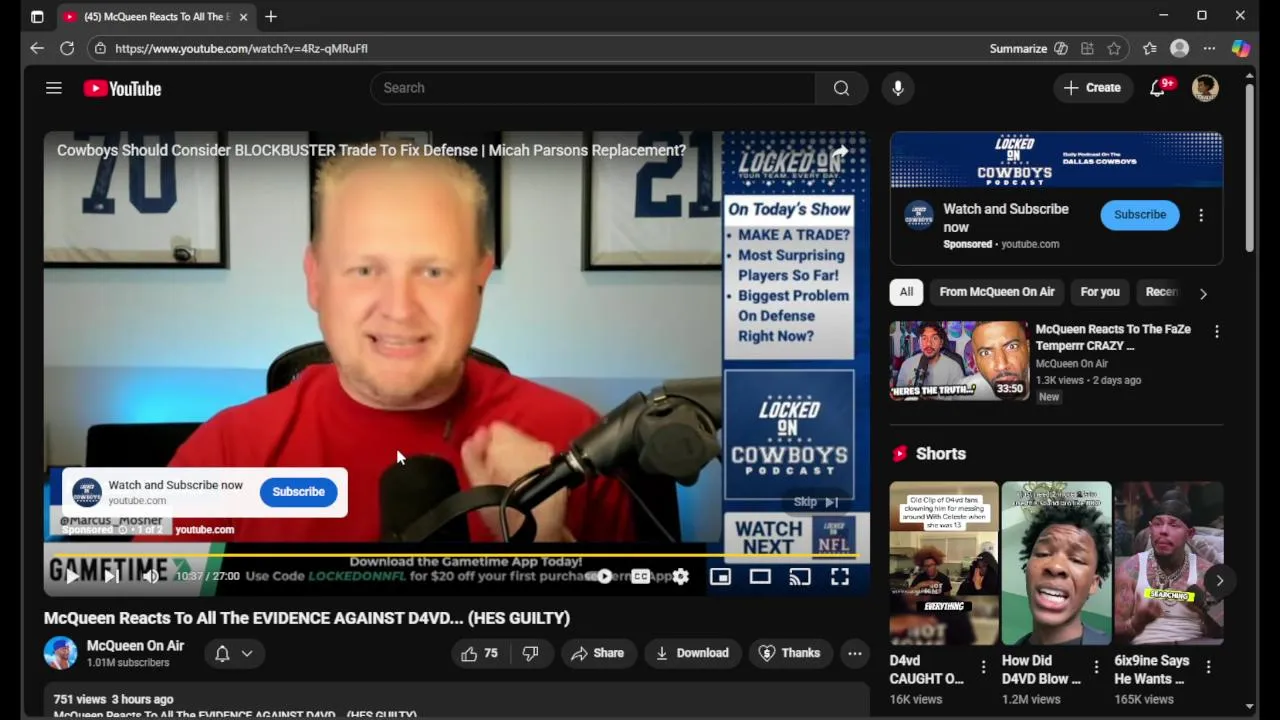
Task: Open McQueen On Air channel name
Action: click(x=135, y=646)
